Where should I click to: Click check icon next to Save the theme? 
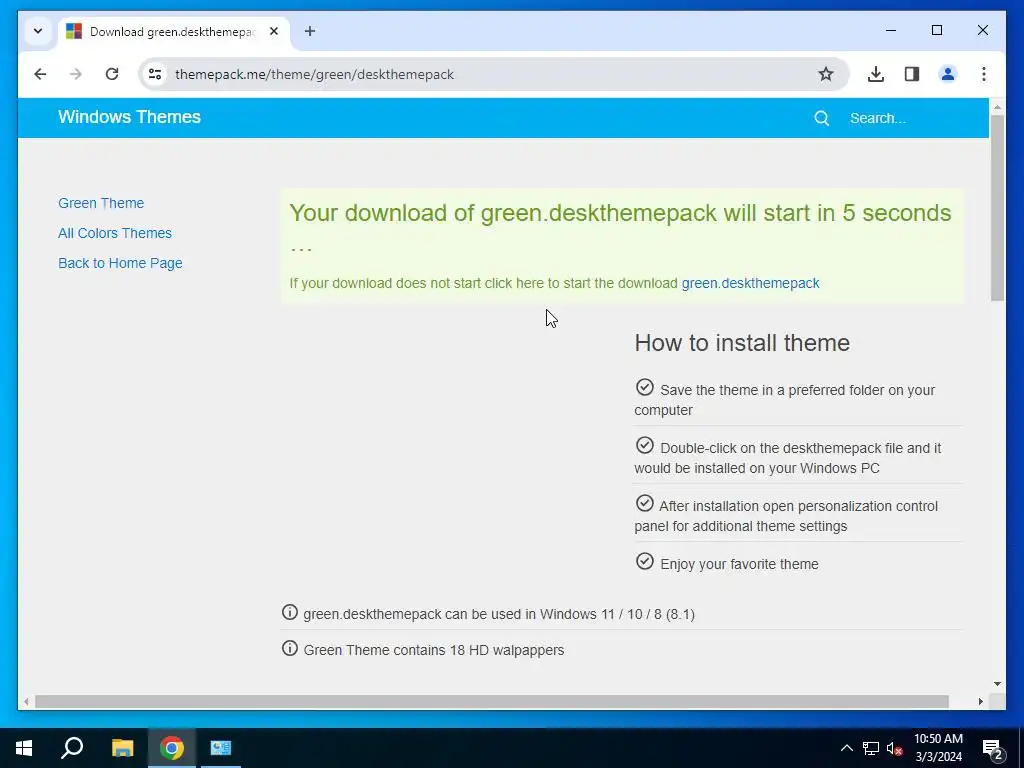pos(645,387)
